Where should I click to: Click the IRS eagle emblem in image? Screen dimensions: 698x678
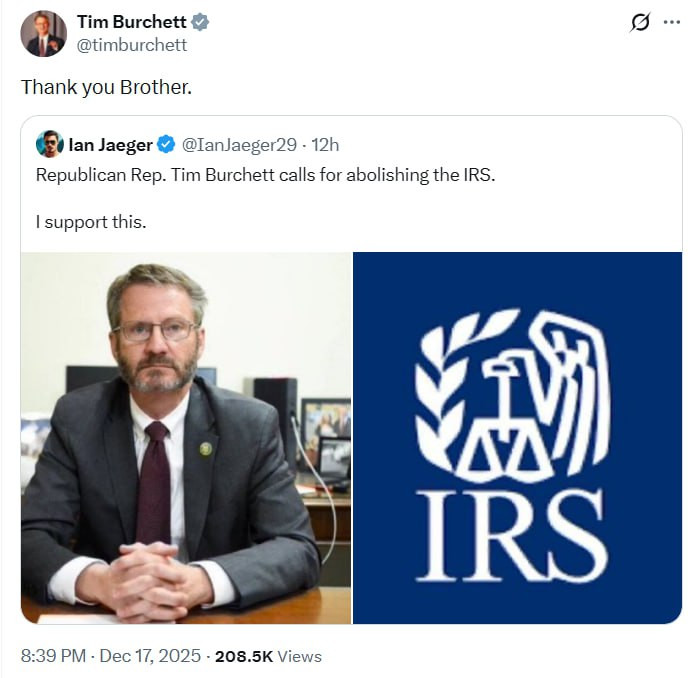coord(512,394)
